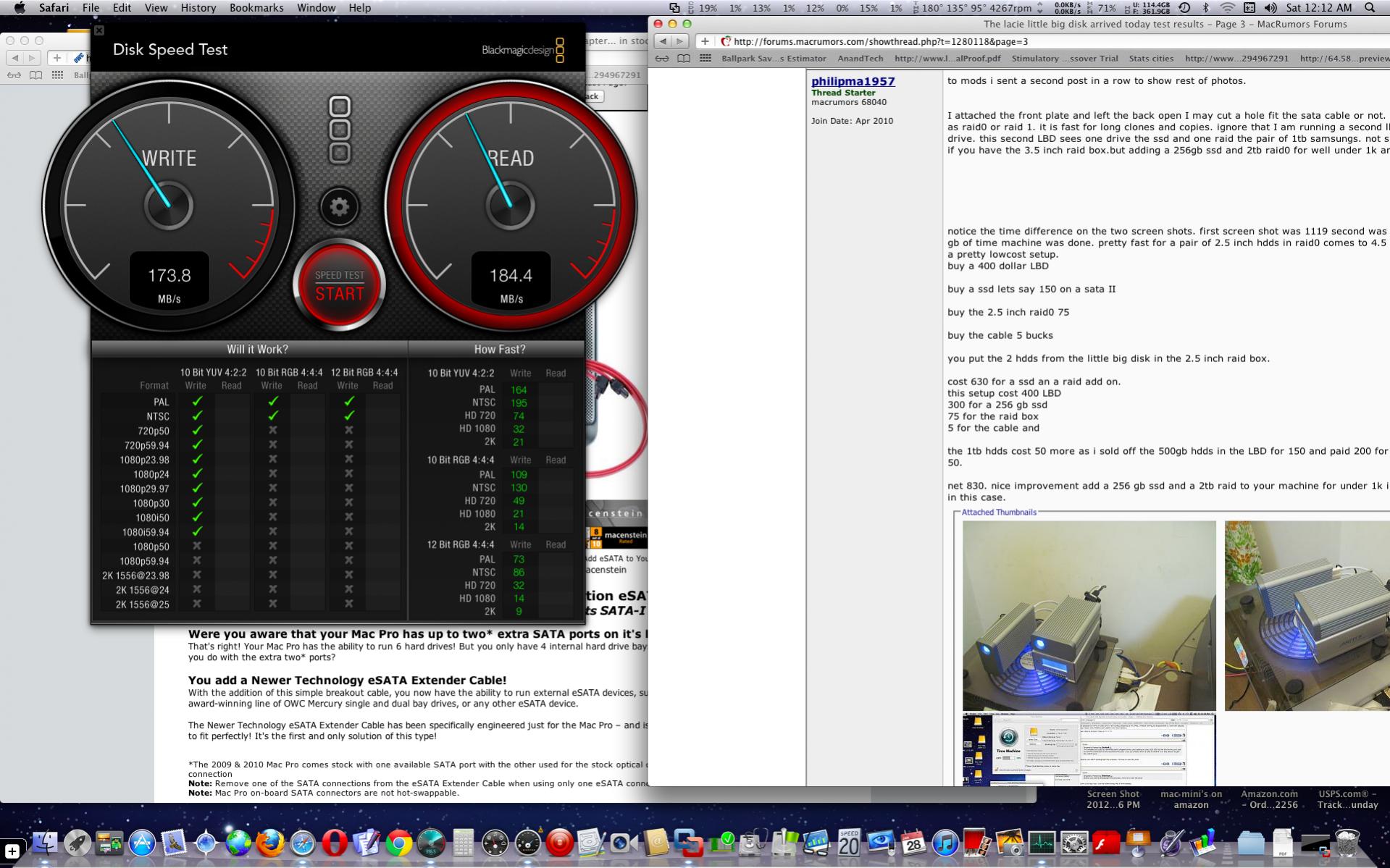Click the Write speed gauge
The image size is (1390, 868).
point(169,205)
